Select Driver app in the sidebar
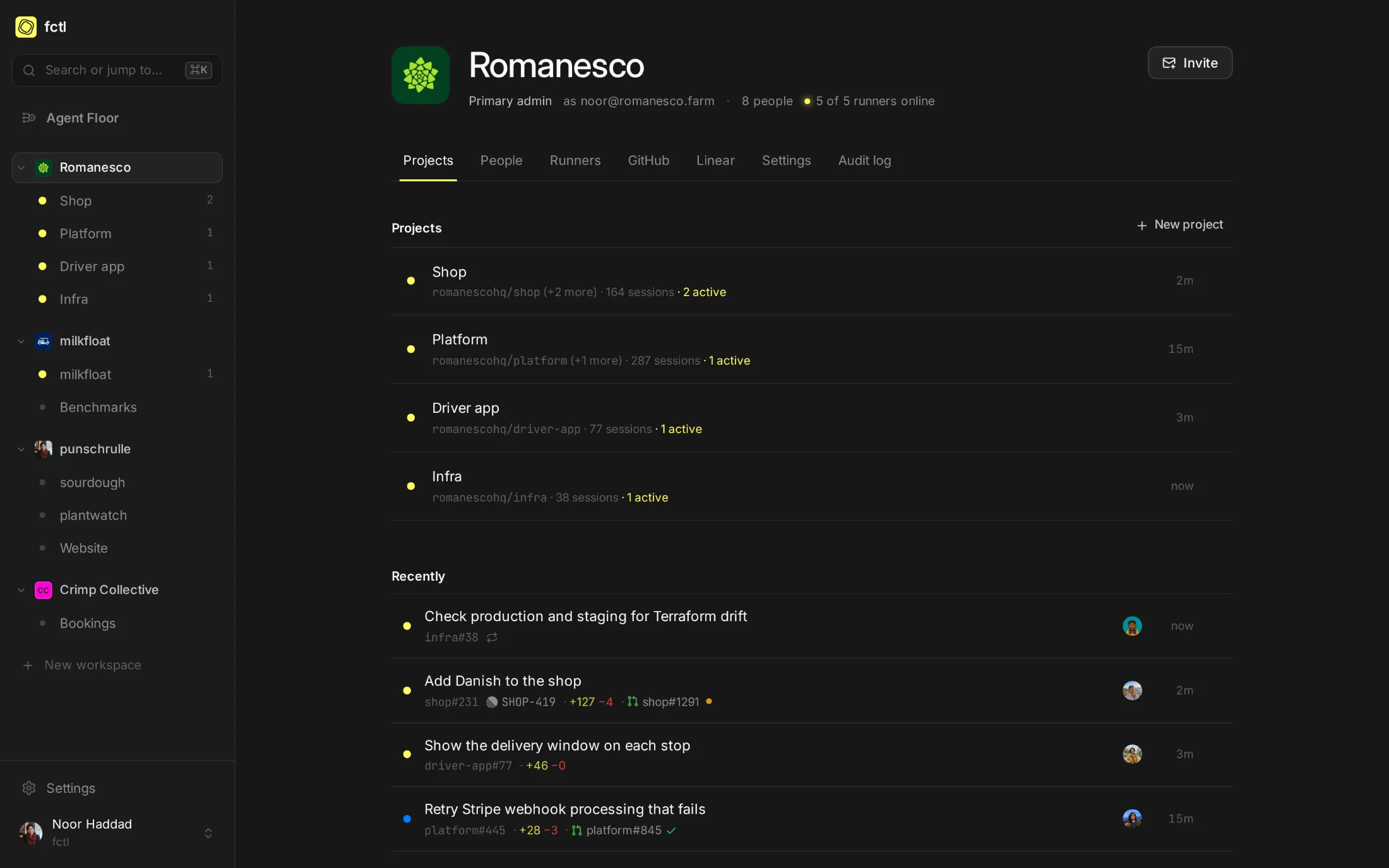Screen dimensions: 1389x868 117,266
